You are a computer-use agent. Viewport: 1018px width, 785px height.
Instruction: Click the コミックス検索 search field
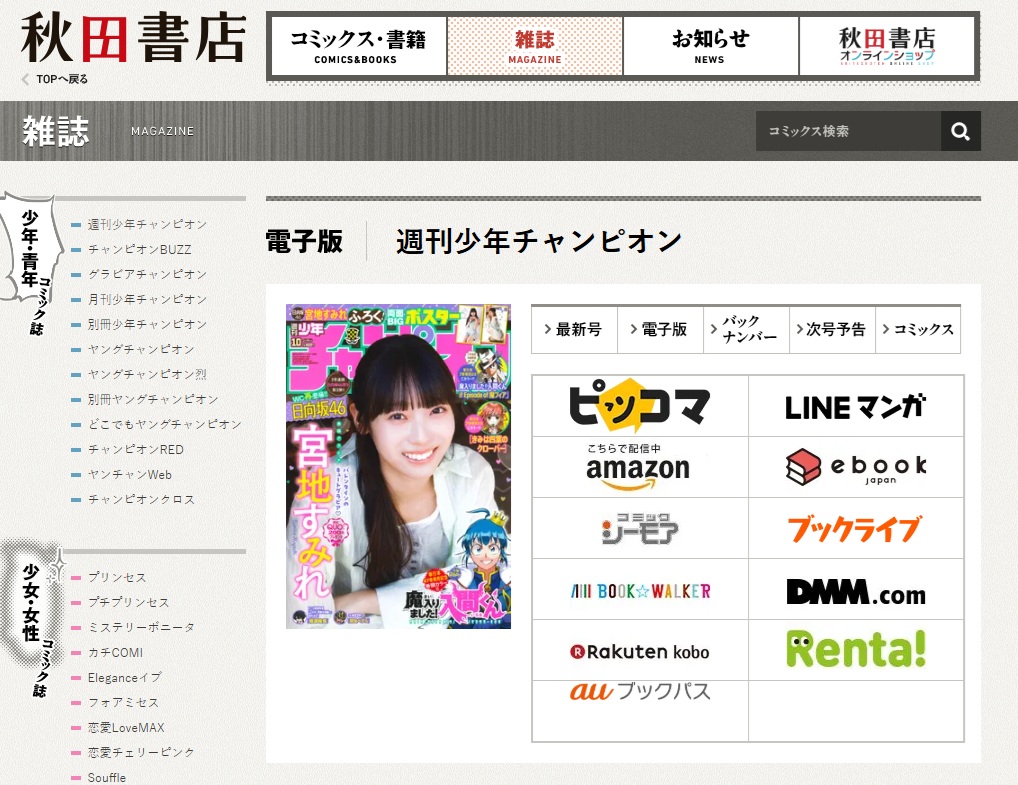847,131
